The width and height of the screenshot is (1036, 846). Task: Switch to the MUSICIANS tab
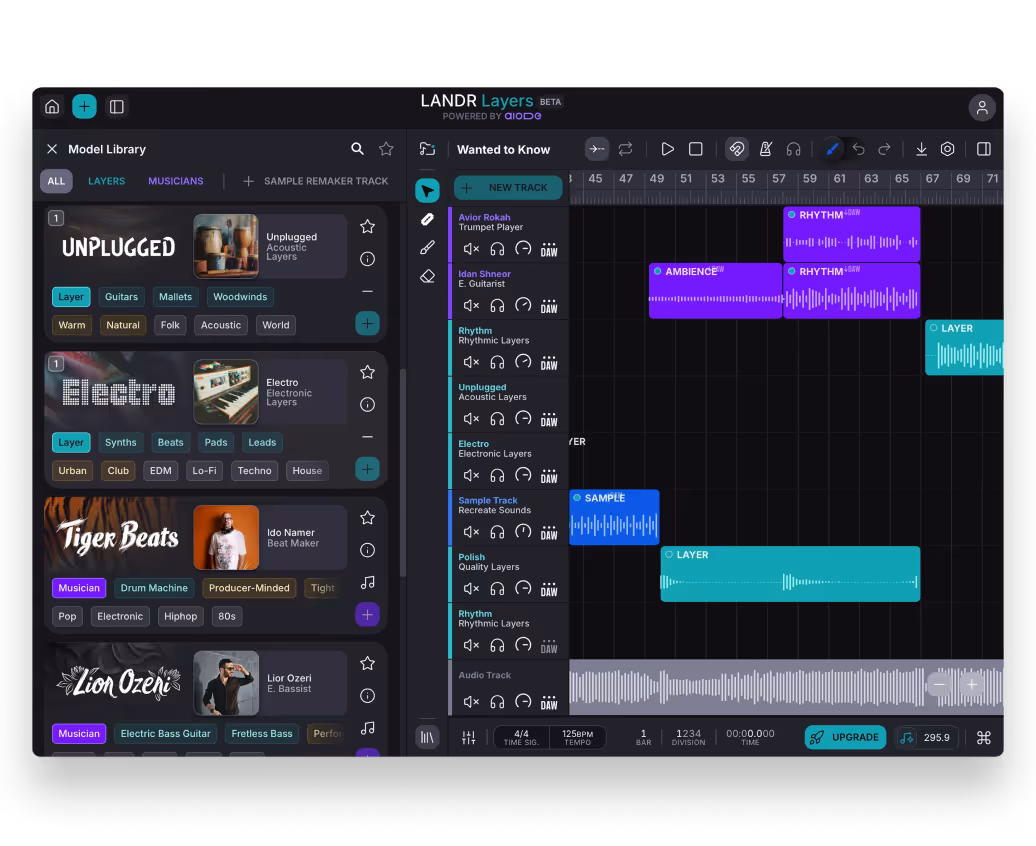tap(176, 181)
